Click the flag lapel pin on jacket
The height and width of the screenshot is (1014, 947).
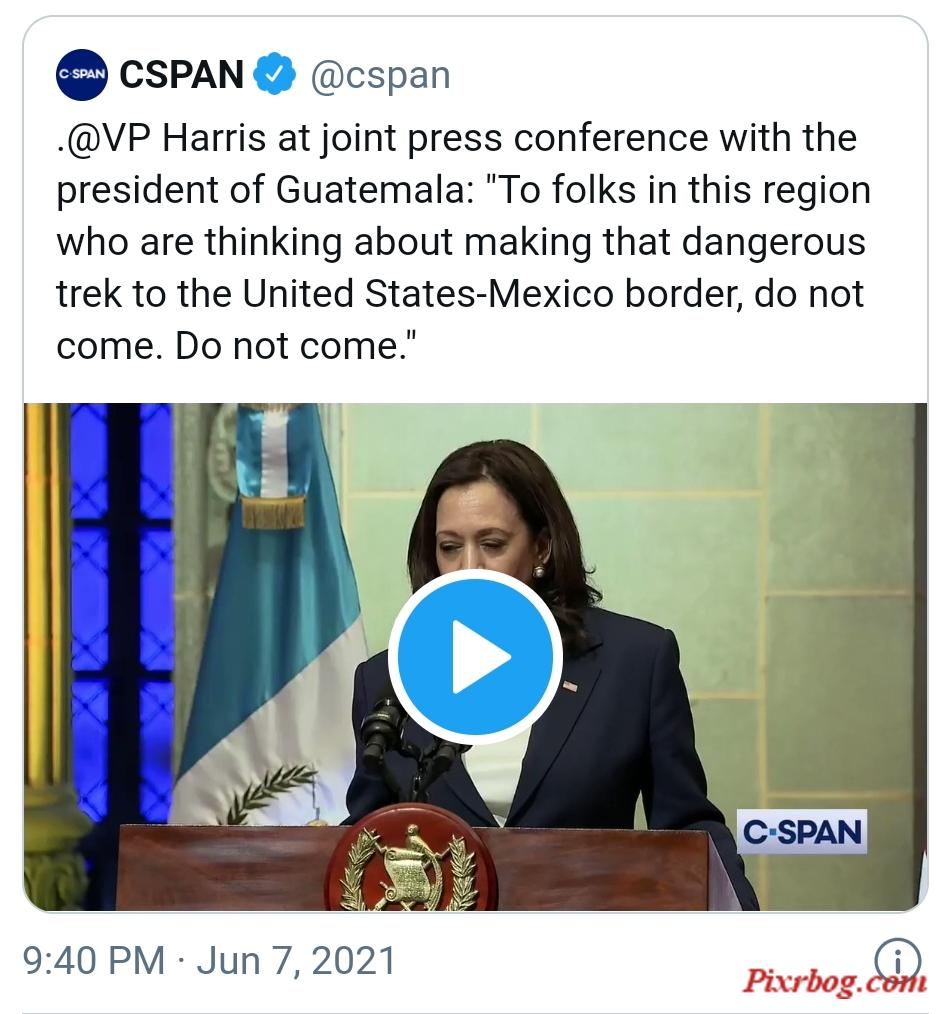click(569, 686)
